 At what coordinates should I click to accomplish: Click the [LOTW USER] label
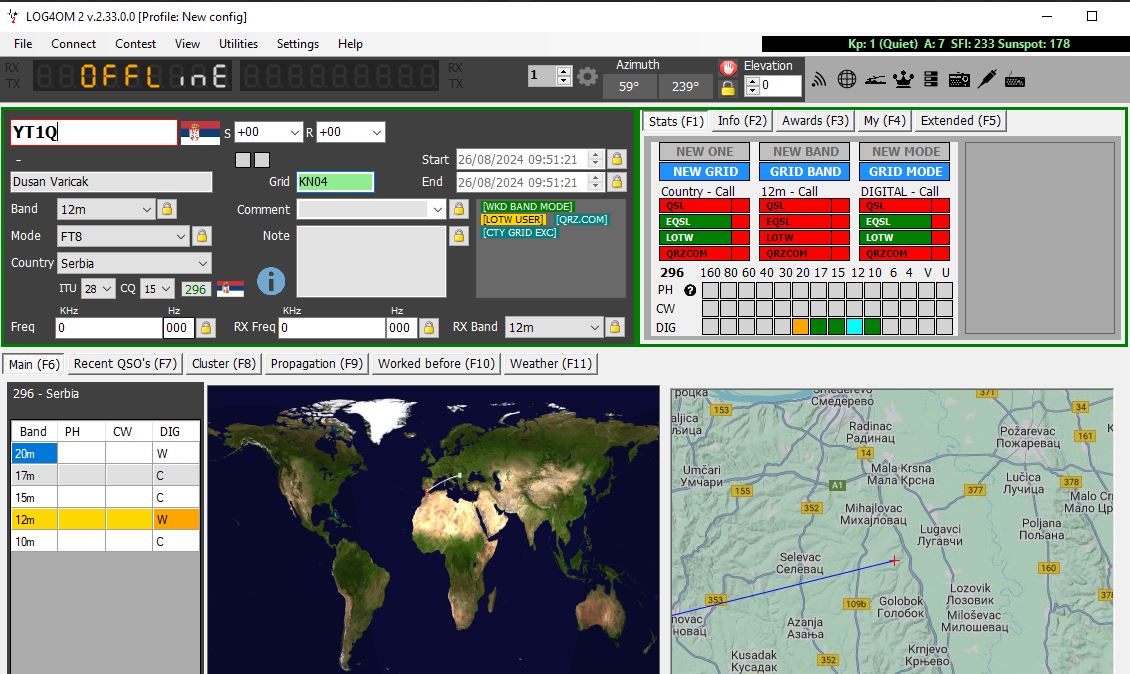point(513,219)
